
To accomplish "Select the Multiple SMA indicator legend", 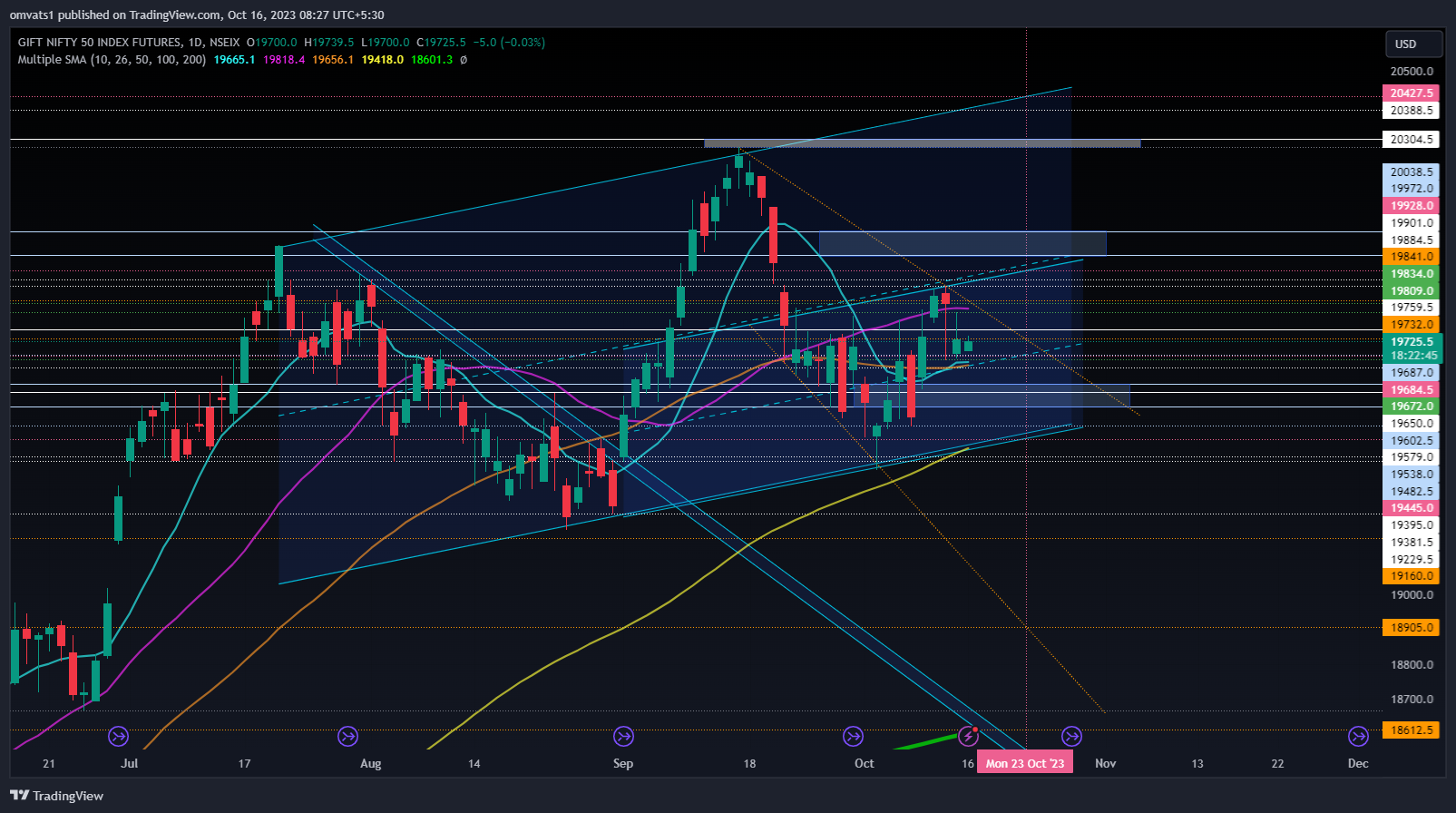I will [x=112, y=60].
